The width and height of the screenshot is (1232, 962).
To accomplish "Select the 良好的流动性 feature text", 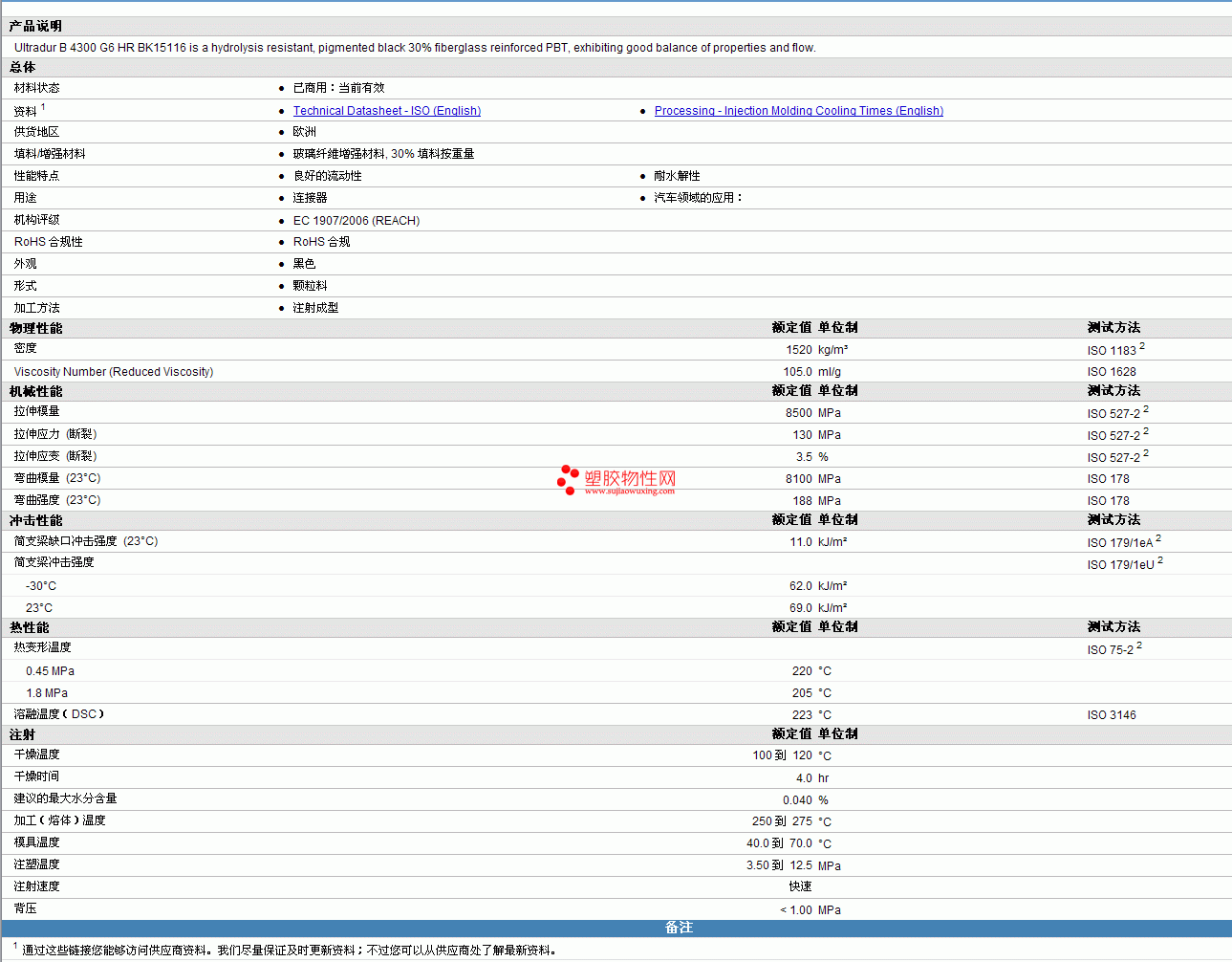I will coord(328,176).
